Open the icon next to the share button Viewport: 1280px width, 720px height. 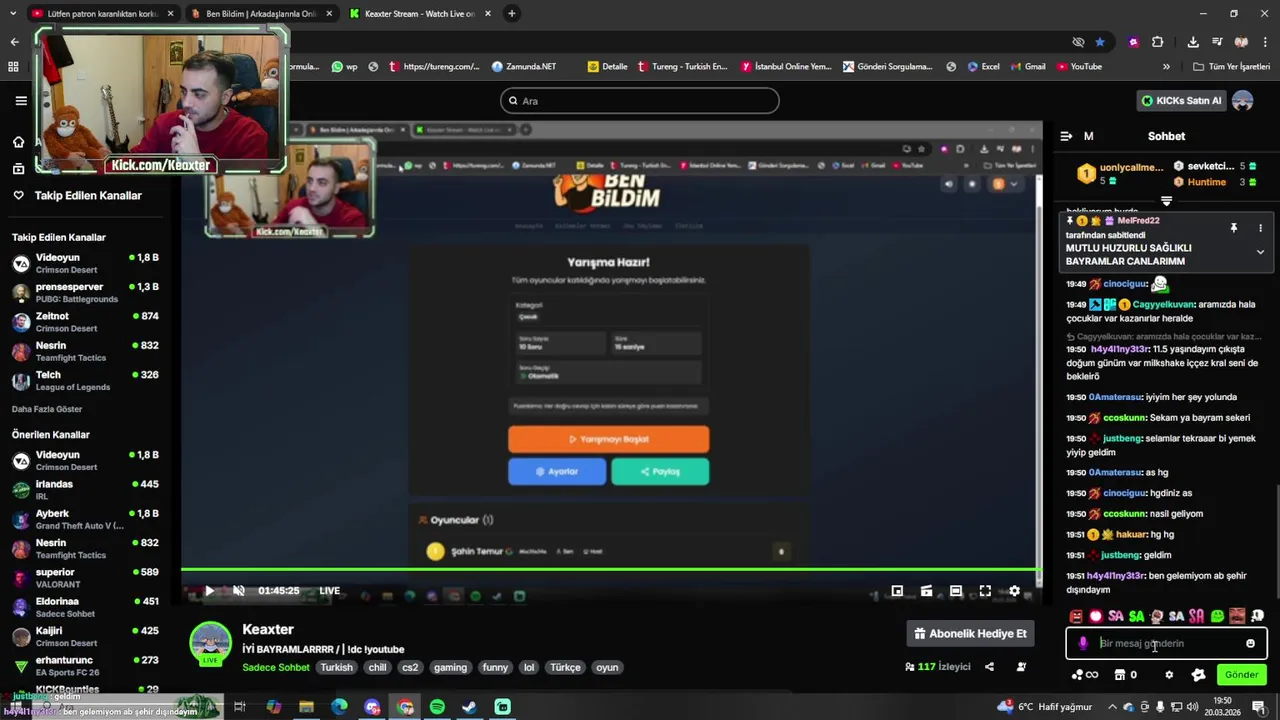tap(1021, 667)
